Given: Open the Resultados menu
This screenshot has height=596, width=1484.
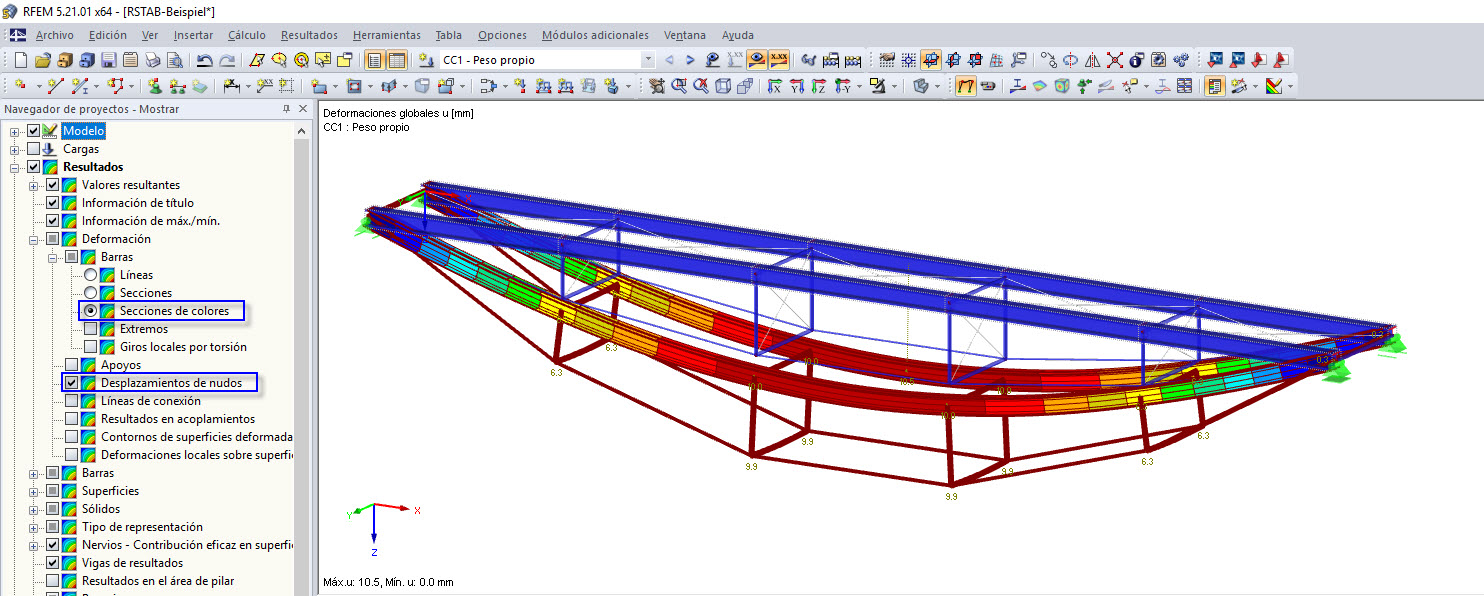Looking at the screenshot, I should click(309, 35).
